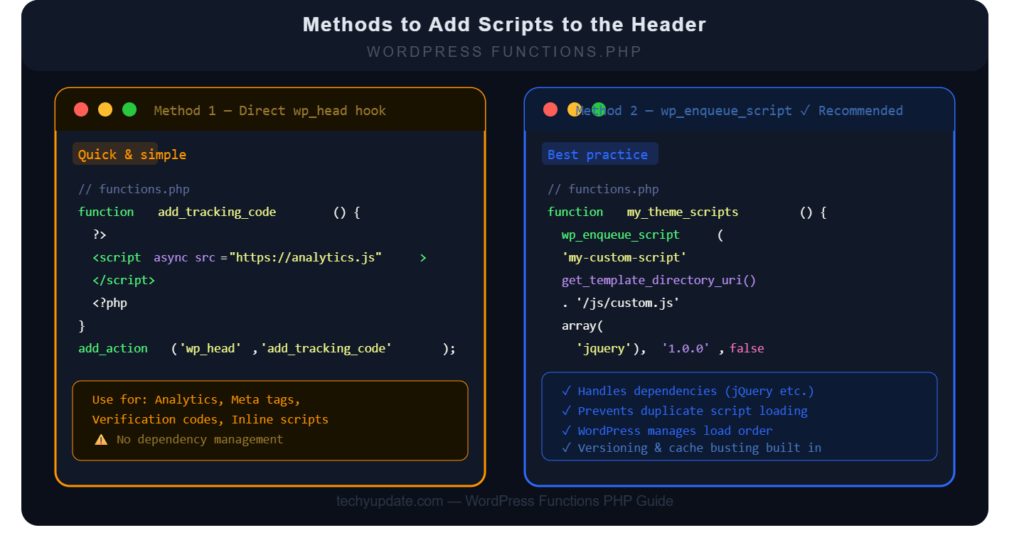Click the // functions.php comment in Method 1
The image size is (1024, 540).
coord(134,189)
